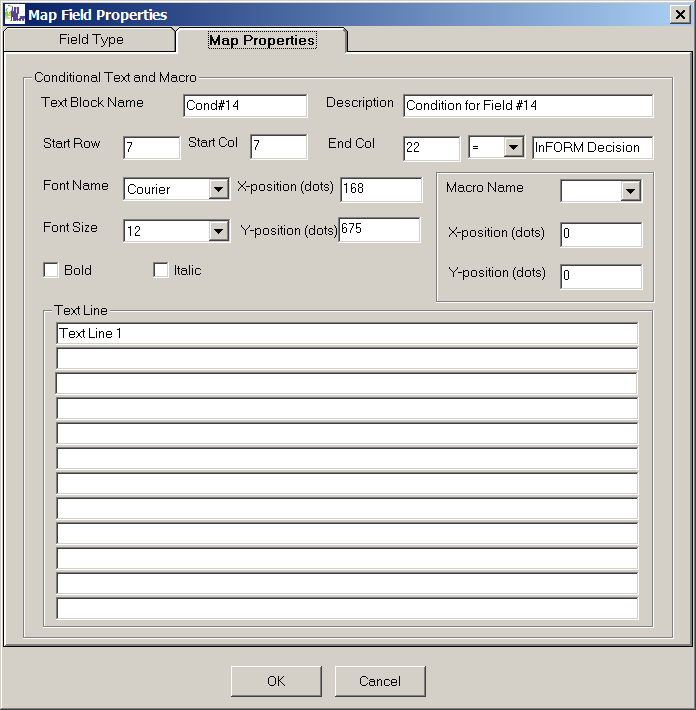The height and width of the screenshot is (710, 696).
Task: Toggle the Italic checkbox
Action: coord(160,270)
